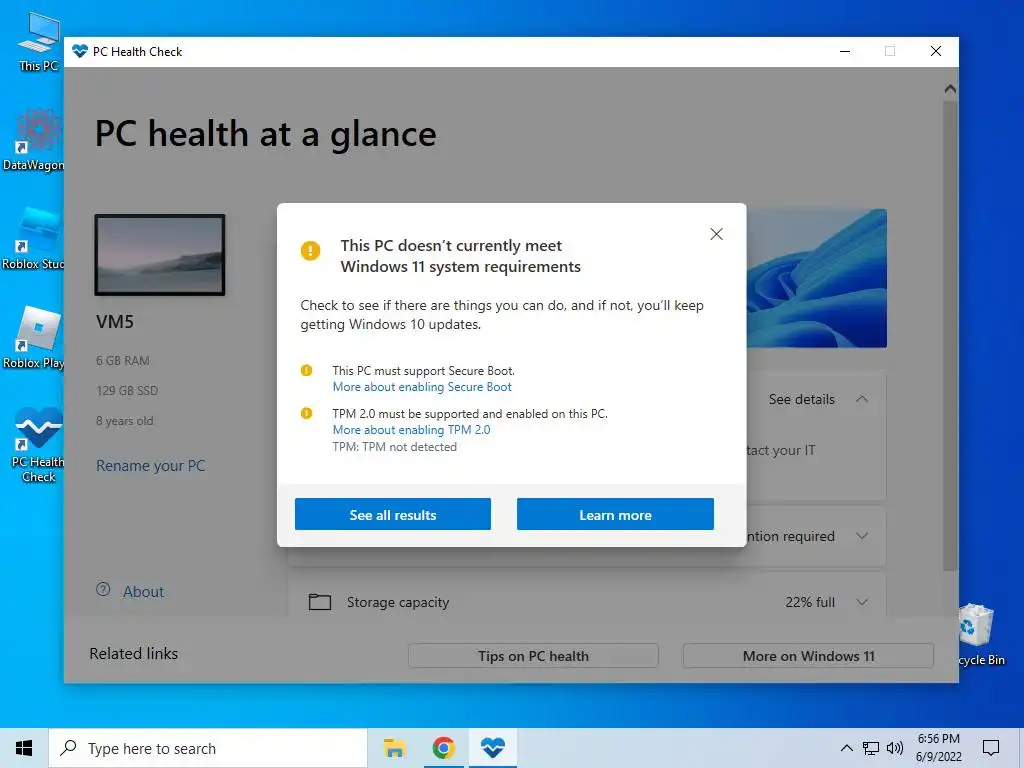
Task: Select the Roblox Player desktop shortcut
Action: point(34,338)
